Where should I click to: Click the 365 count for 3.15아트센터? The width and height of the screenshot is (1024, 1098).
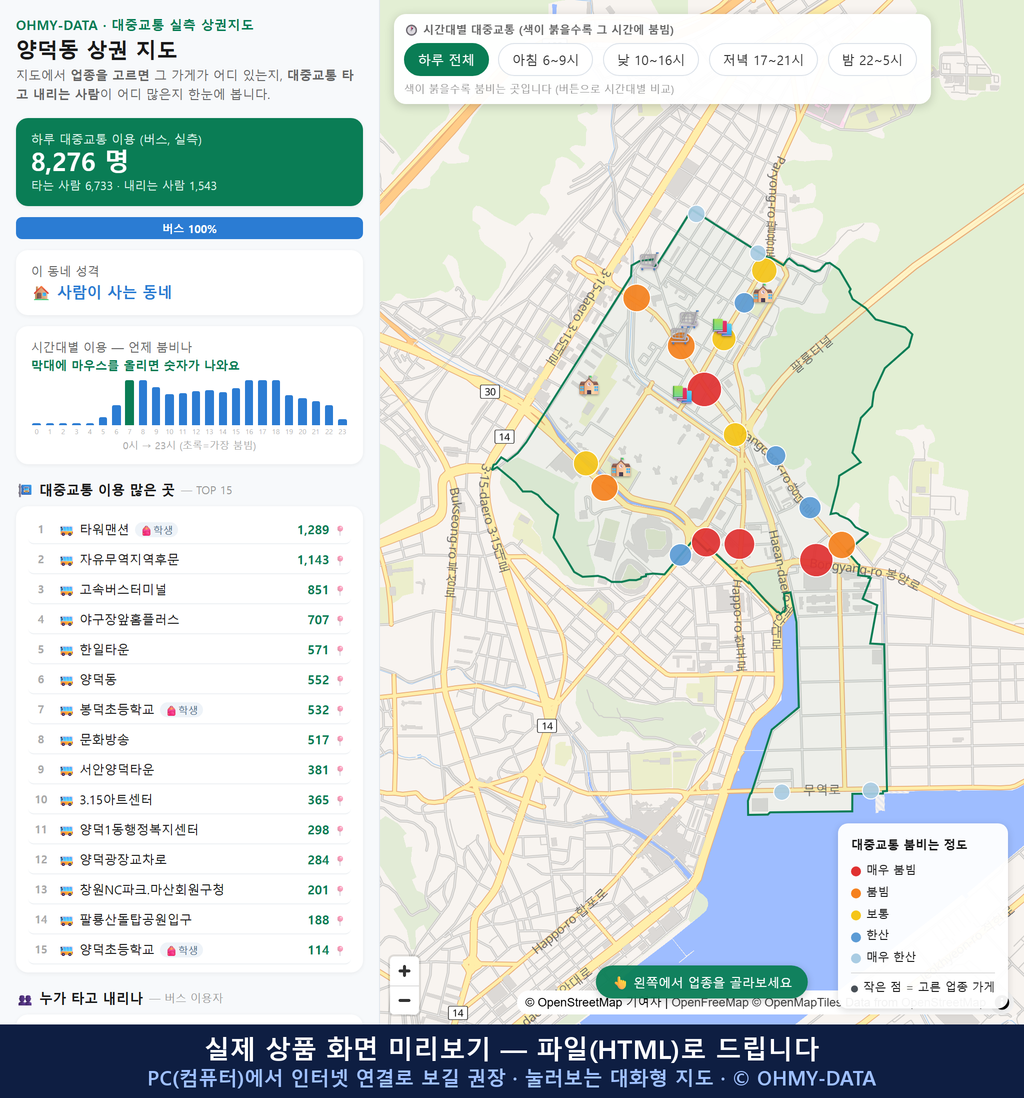point(318,800)
